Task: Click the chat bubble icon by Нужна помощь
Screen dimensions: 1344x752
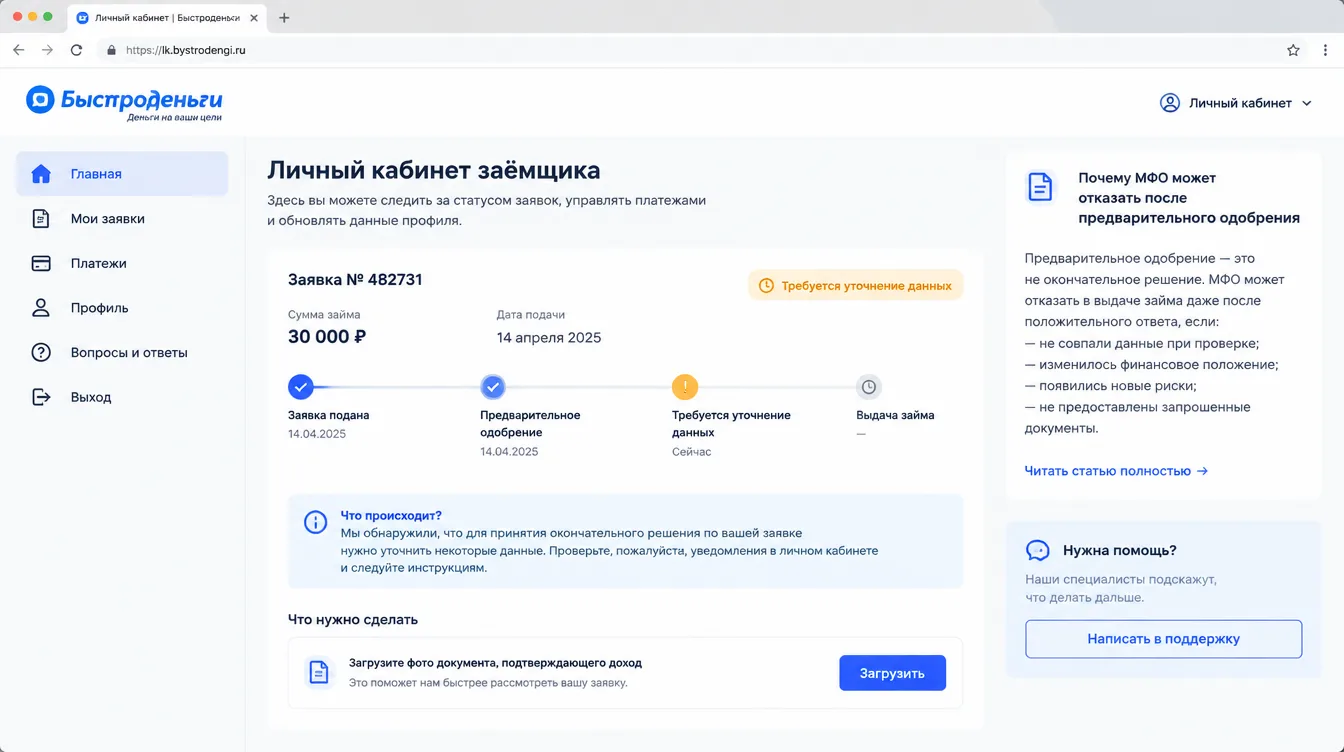Action: point(1038,550)
